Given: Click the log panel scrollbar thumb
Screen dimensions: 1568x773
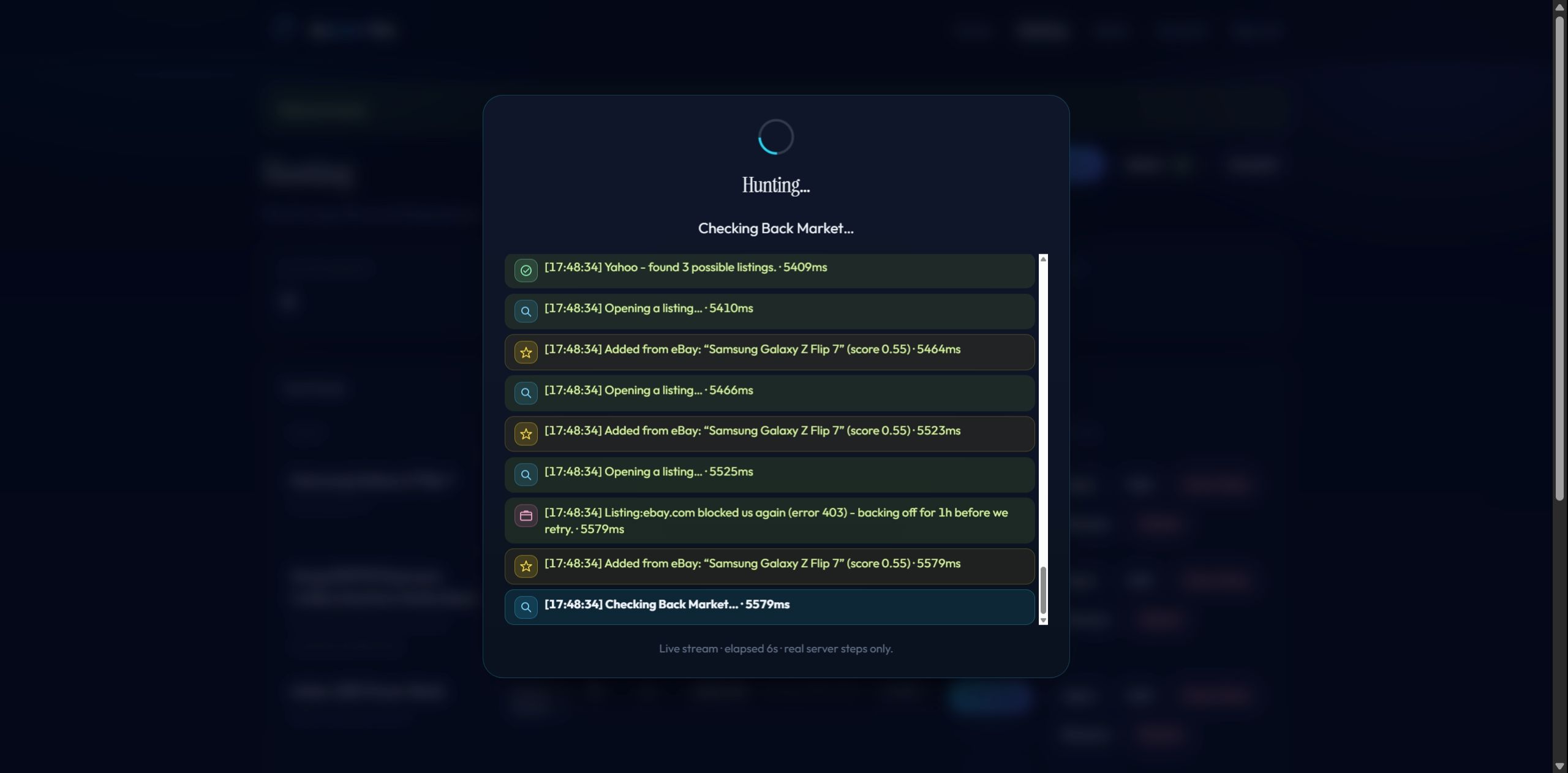Looking at the screenshot, I should (1043, 590).
